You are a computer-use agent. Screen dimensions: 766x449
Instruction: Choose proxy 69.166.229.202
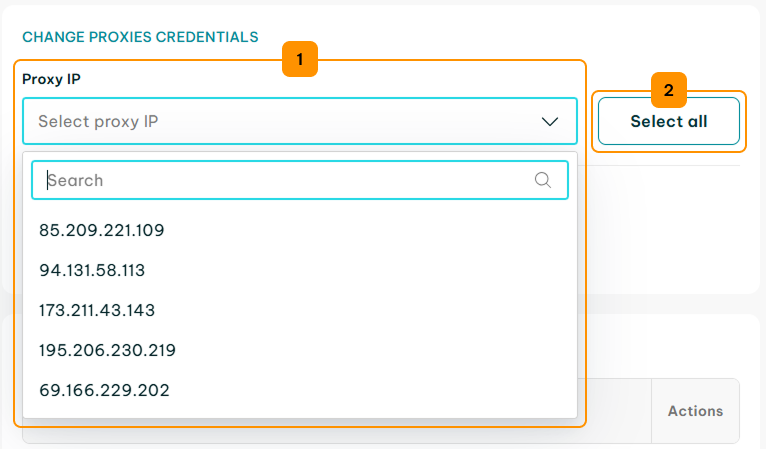pos(300,390)
